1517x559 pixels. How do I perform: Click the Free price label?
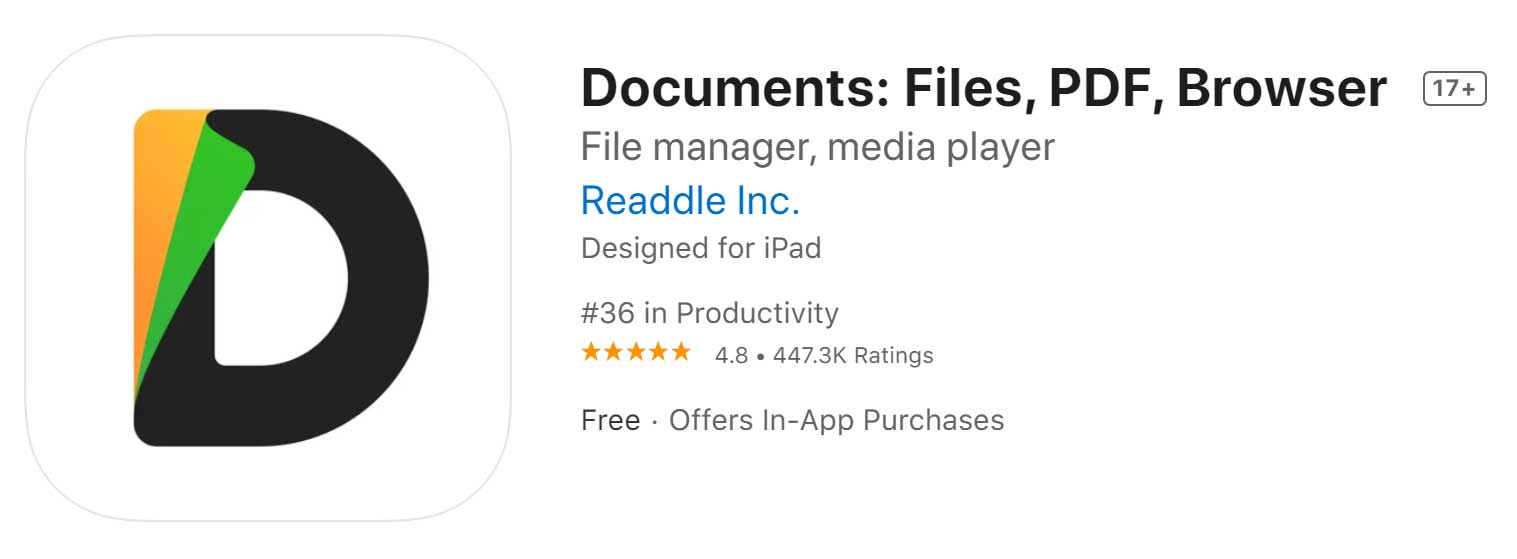coord(610,420)
